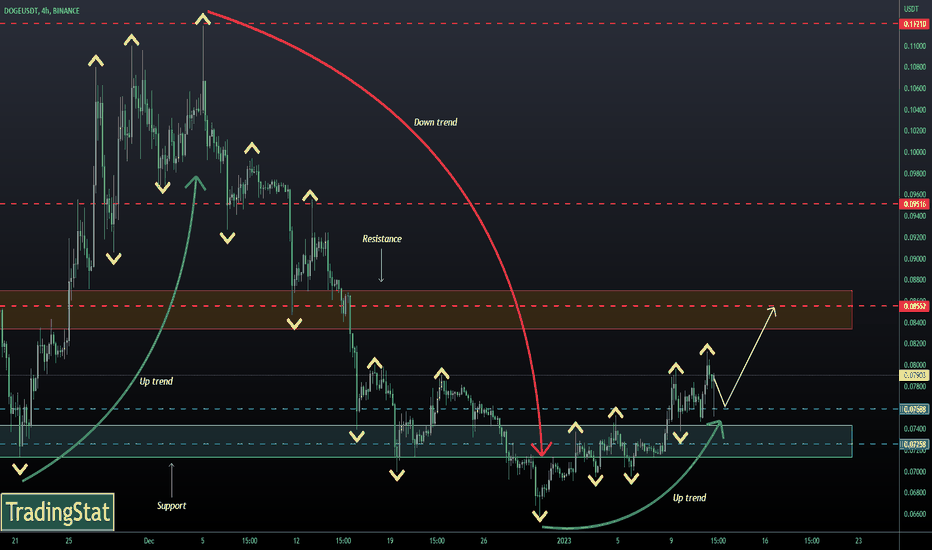Click the 0.10200 price axis label
The height and width of the screenshot is (550, 932).
pos(915,131)
